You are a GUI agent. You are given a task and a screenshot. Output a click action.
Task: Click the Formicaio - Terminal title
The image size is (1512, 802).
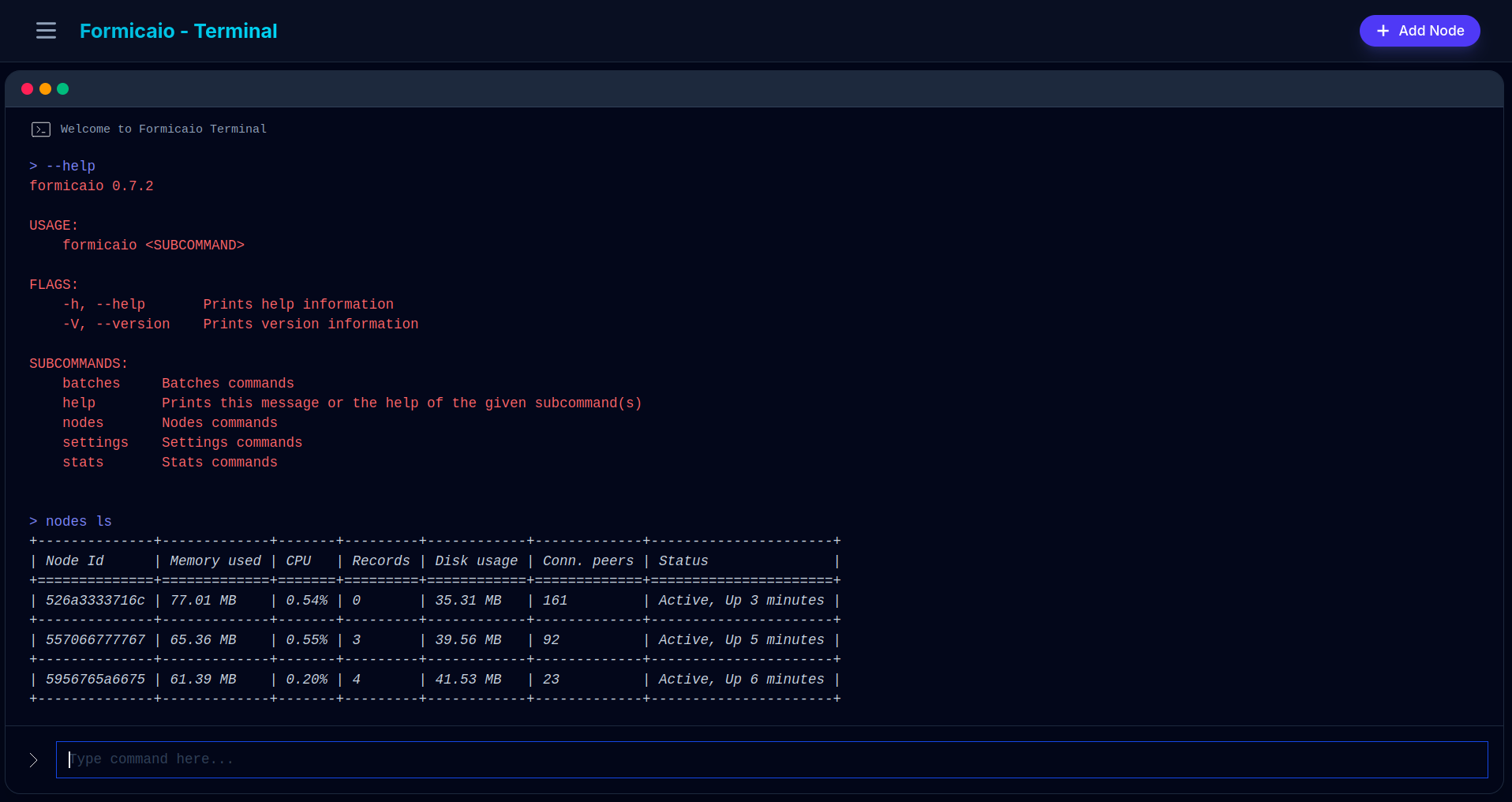(178, 31)
